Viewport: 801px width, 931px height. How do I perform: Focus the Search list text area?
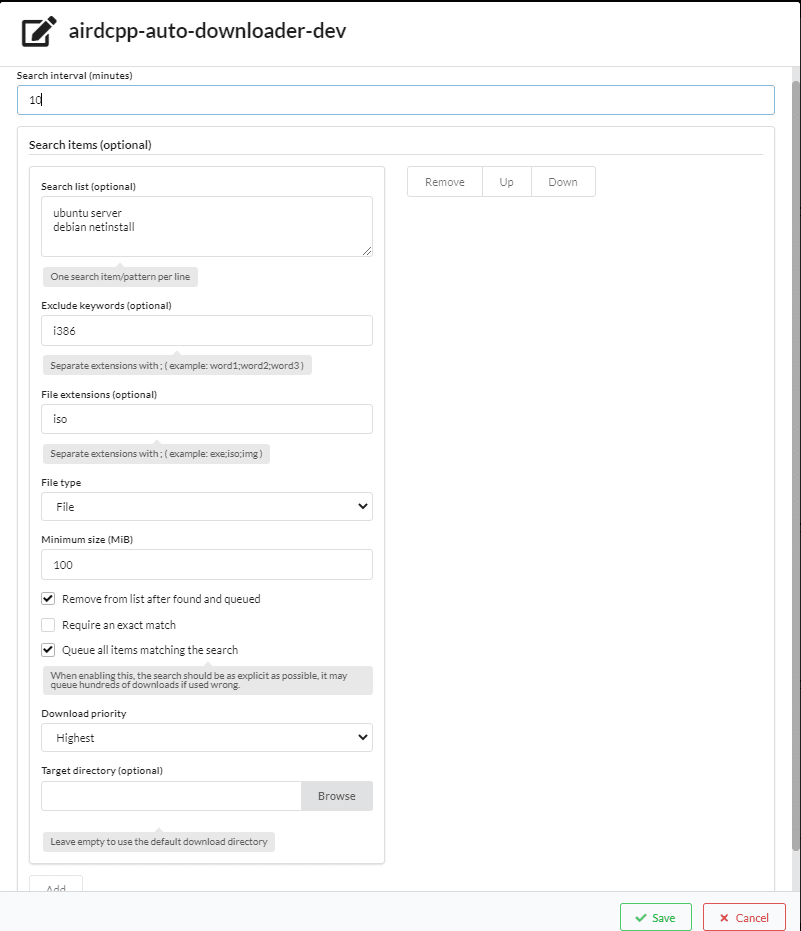(x=206, y=226)
